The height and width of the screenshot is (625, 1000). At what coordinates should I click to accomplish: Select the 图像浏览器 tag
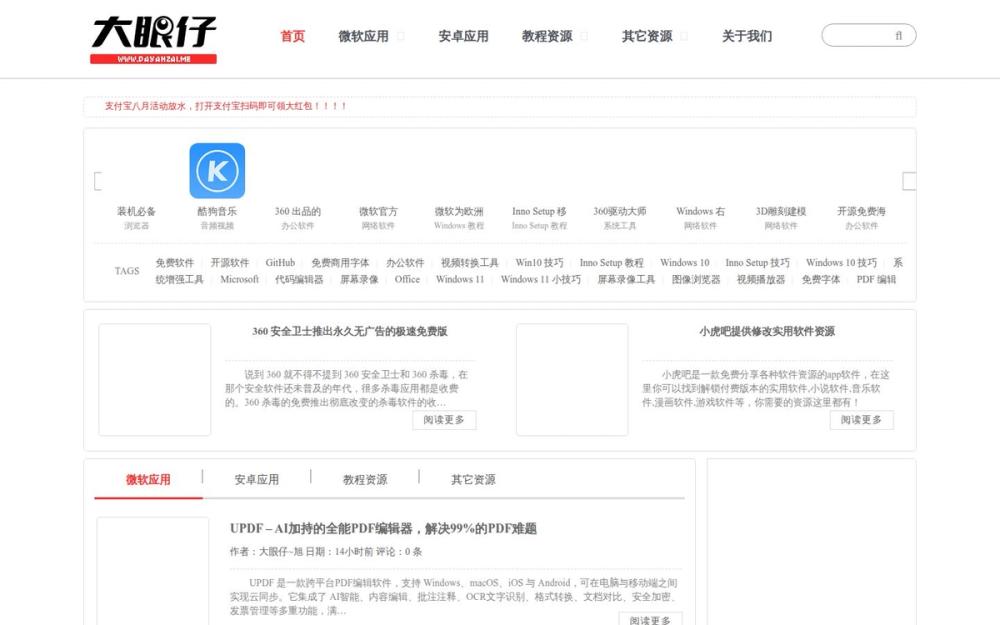[x=696, y=279]
